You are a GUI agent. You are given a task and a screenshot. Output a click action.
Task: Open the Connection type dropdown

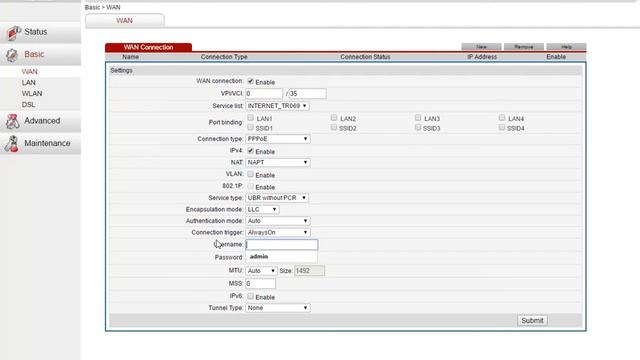278,139
